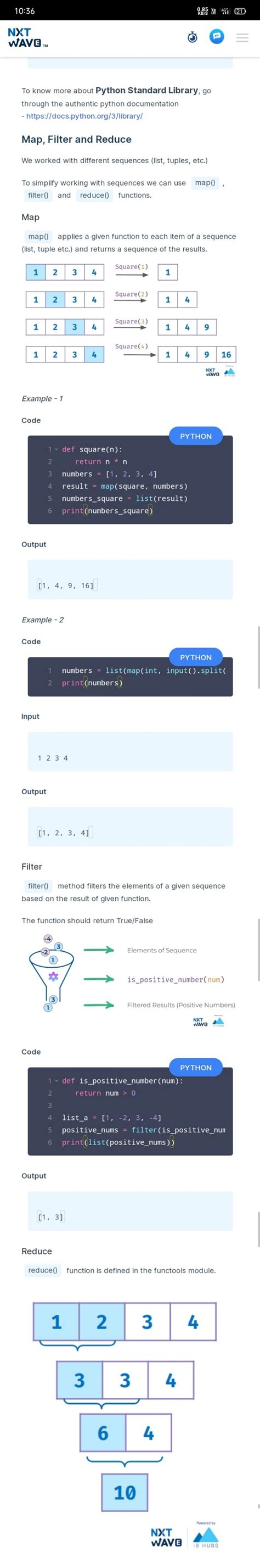
Task: Tap the NXT Wave iB Hubs logo at bottom
Action: [x=185, y=1536]
